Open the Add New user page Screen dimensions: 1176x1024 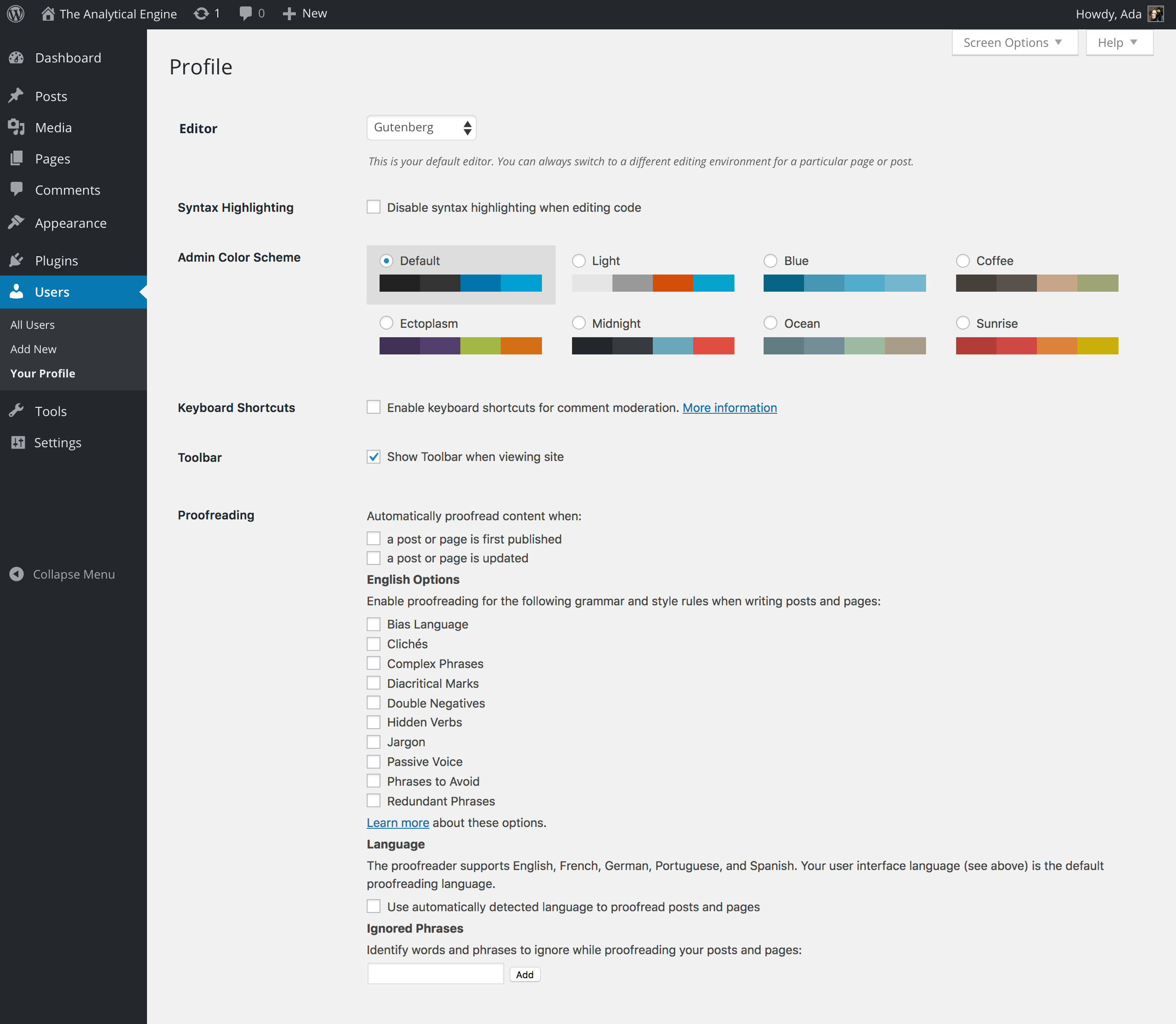point(33,349)
